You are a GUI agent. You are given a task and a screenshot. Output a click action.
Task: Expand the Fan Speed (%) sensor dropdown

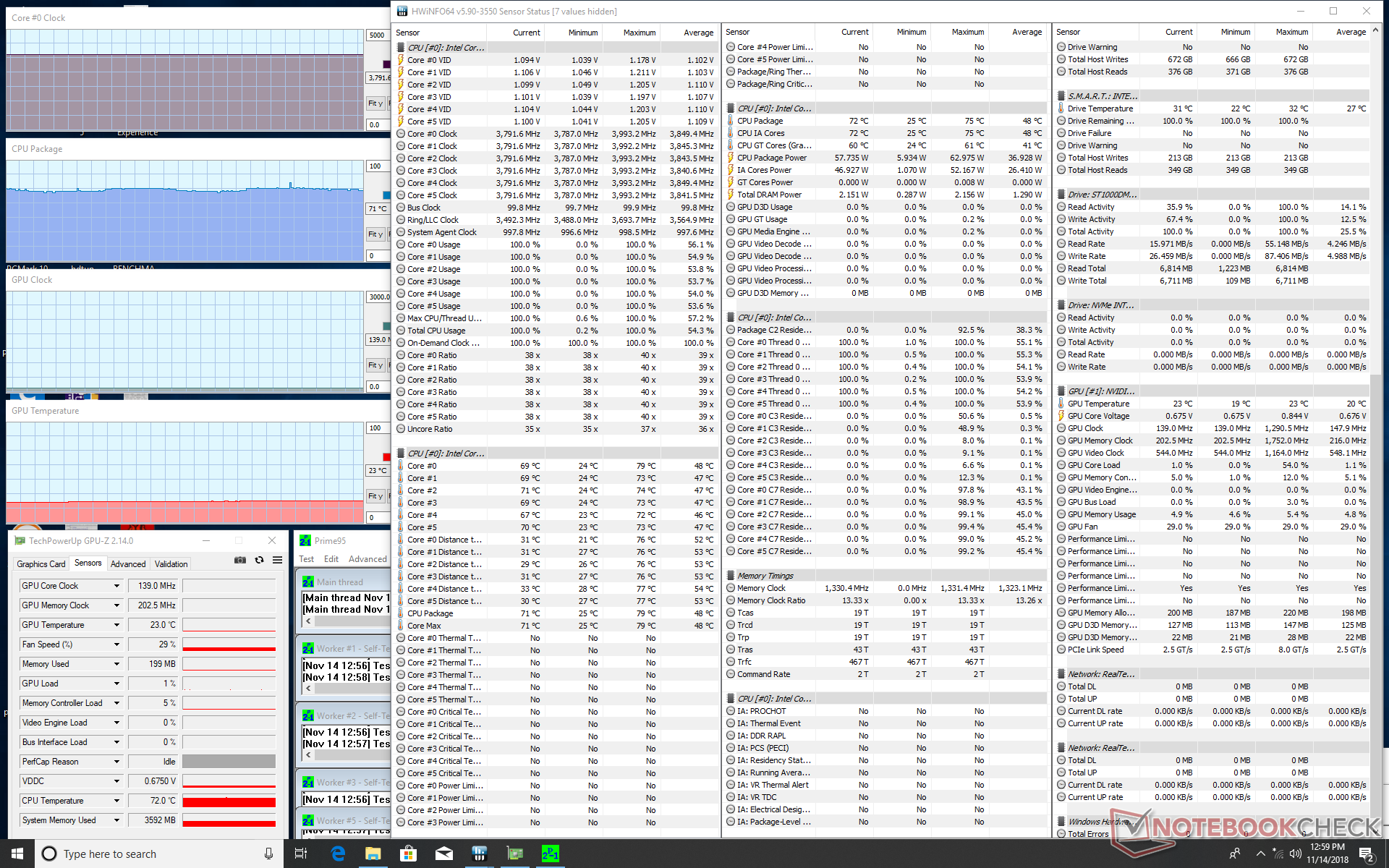point(116,644)
